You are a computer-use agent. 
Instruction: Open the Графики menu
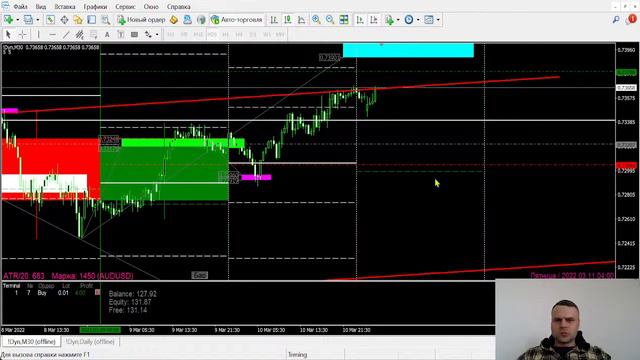(95, 7)
